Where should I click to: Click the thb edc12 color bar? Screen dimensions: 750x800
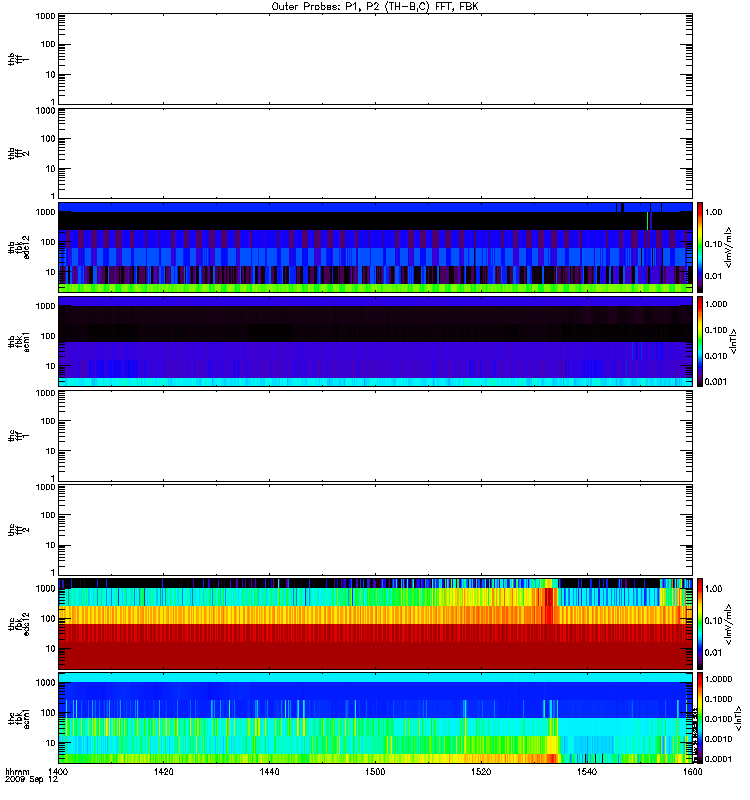[700, 247]
